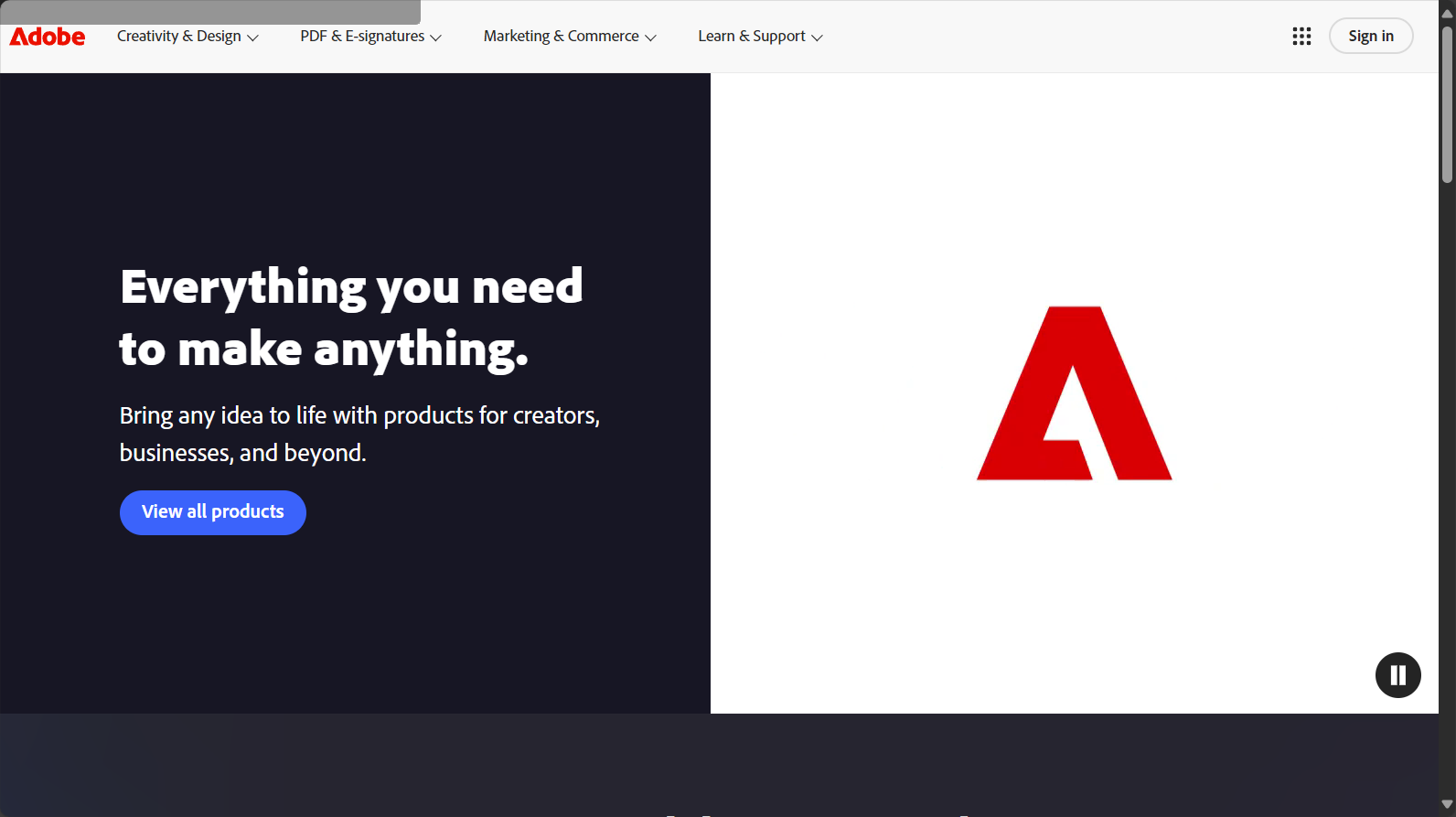Click the scrollbar down arrow
Image resolution: width=1456 pixels, height=817 pixels.
(x=1447, y=804)
